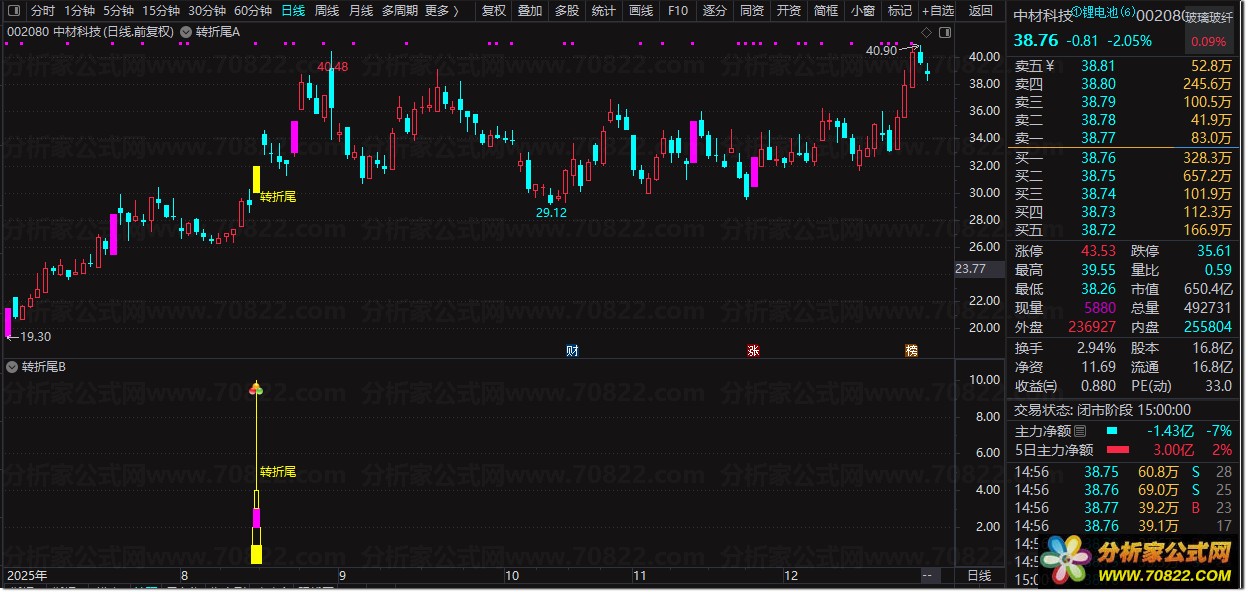This screenshot has height=592, width=1248.
Task: Switch to 1分钟 period
Action: click(80, 11)
